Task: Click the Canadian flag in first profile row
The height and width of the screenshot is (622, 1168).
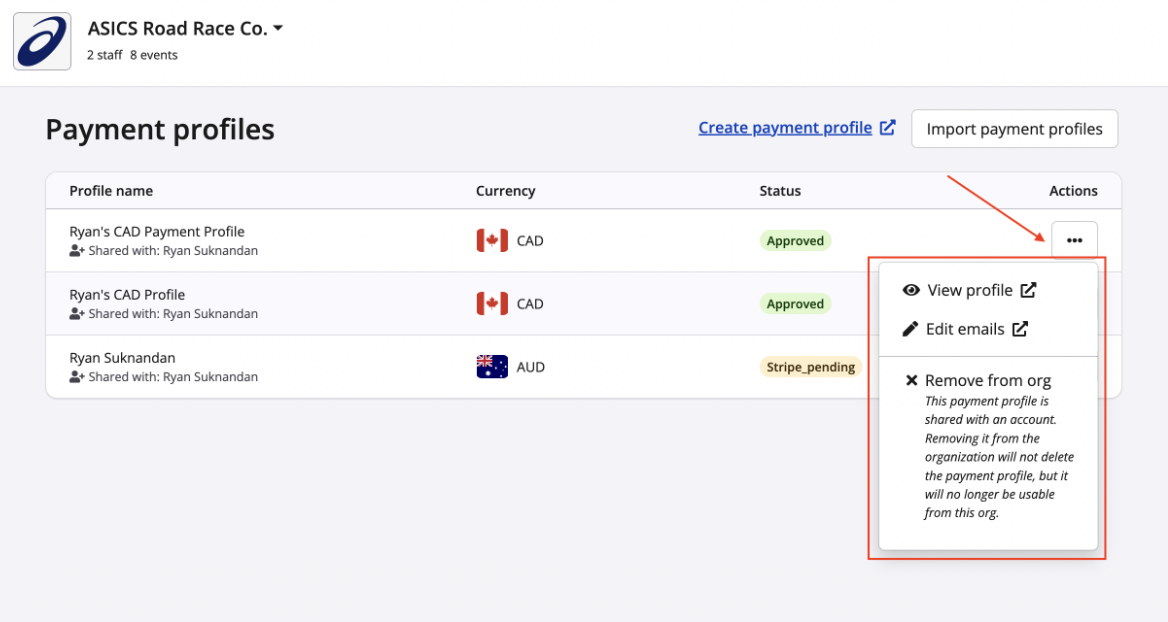Action: [492, 241]
